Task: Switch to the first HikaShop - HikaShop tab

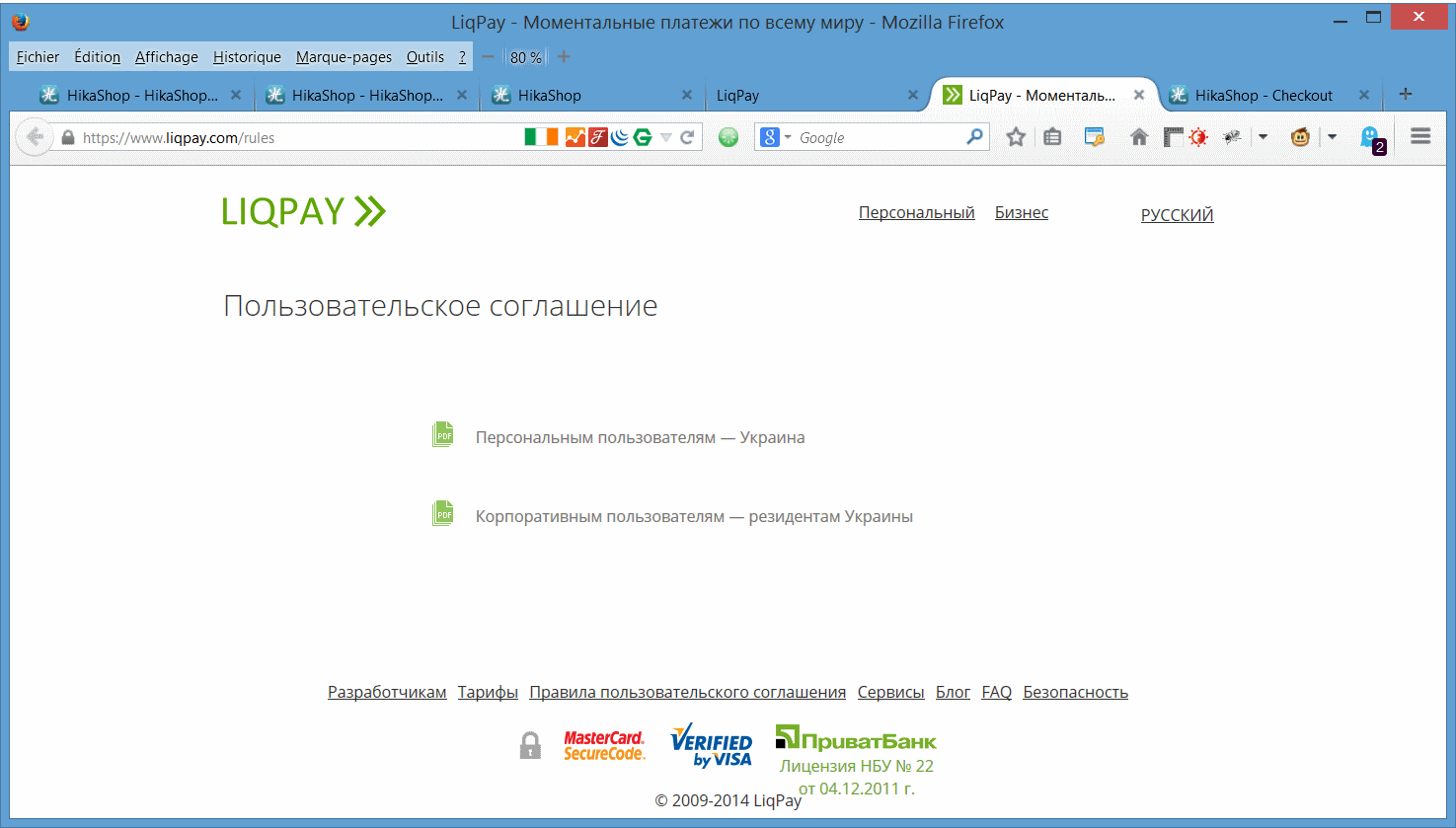Action: [x=140, y=96]
